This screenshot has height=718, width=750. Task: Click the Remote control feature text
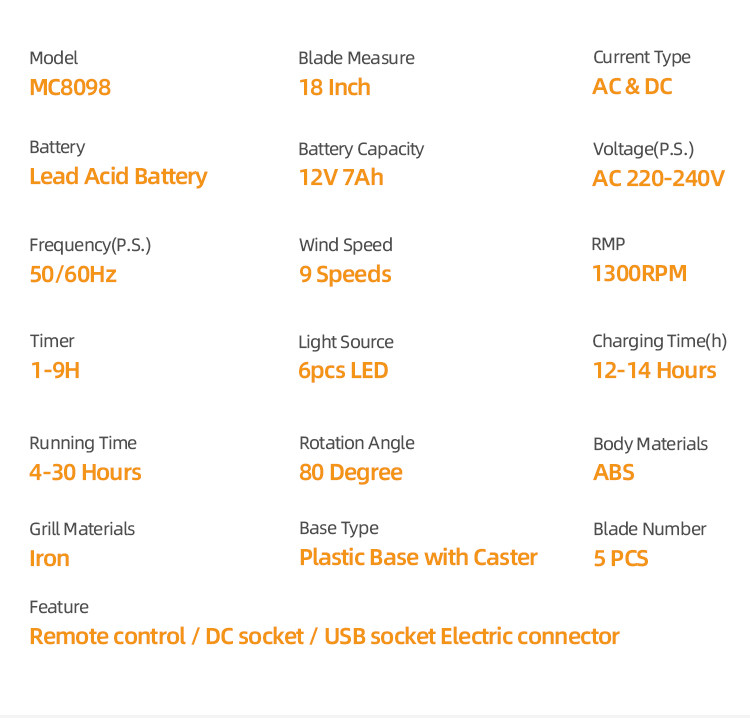[x=108, y=637]
